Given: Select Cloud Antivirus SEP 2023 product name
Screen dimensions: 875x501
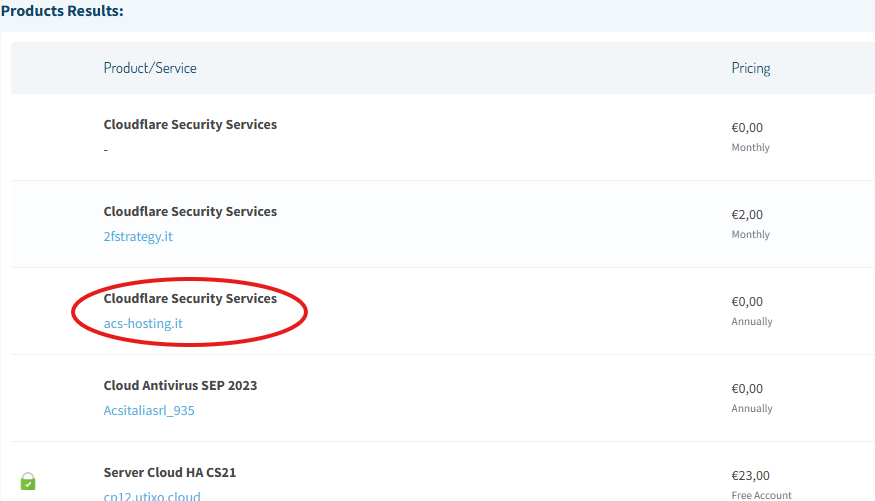Looking at the screenshot, I should coord(180,386).
